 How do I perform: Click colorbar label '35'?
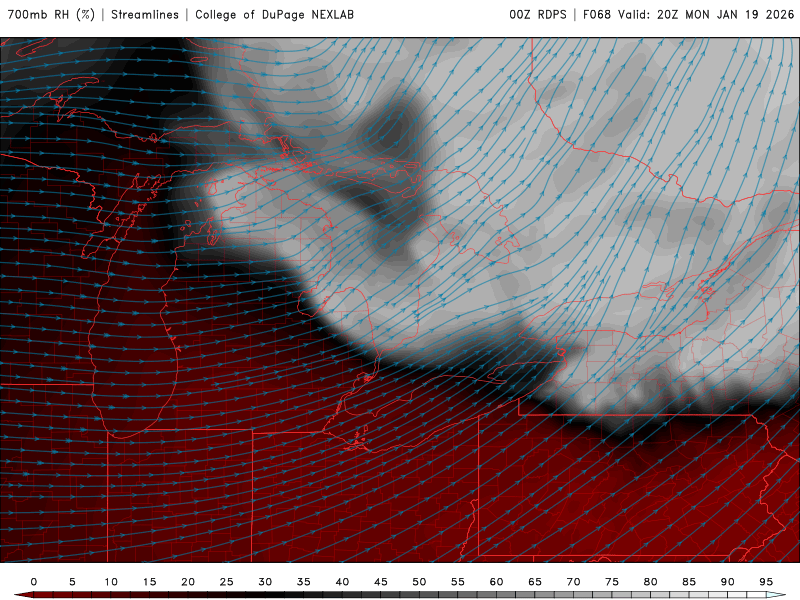(304, 582)
